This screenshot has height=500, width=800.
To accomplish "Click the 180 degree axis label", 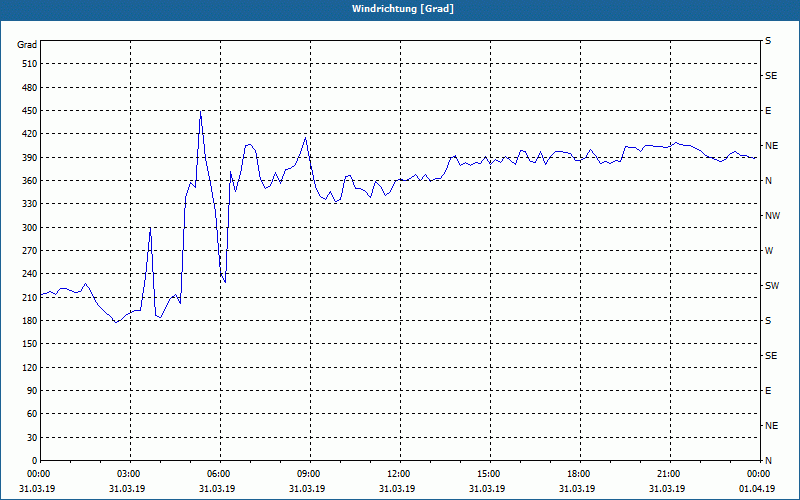I will click(30, 321).
